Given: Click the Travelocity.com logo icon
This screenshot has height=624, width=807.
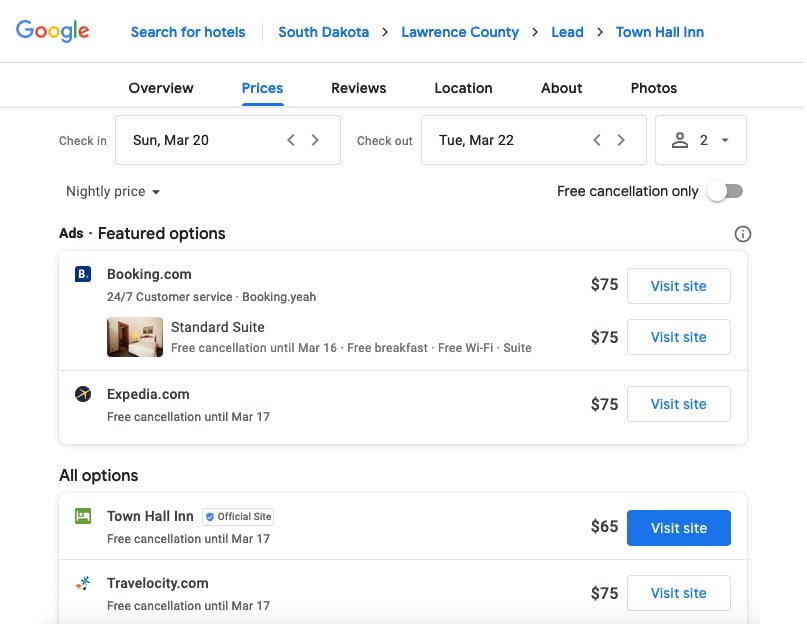Looking at the screenshot, I should coord(83,583).
